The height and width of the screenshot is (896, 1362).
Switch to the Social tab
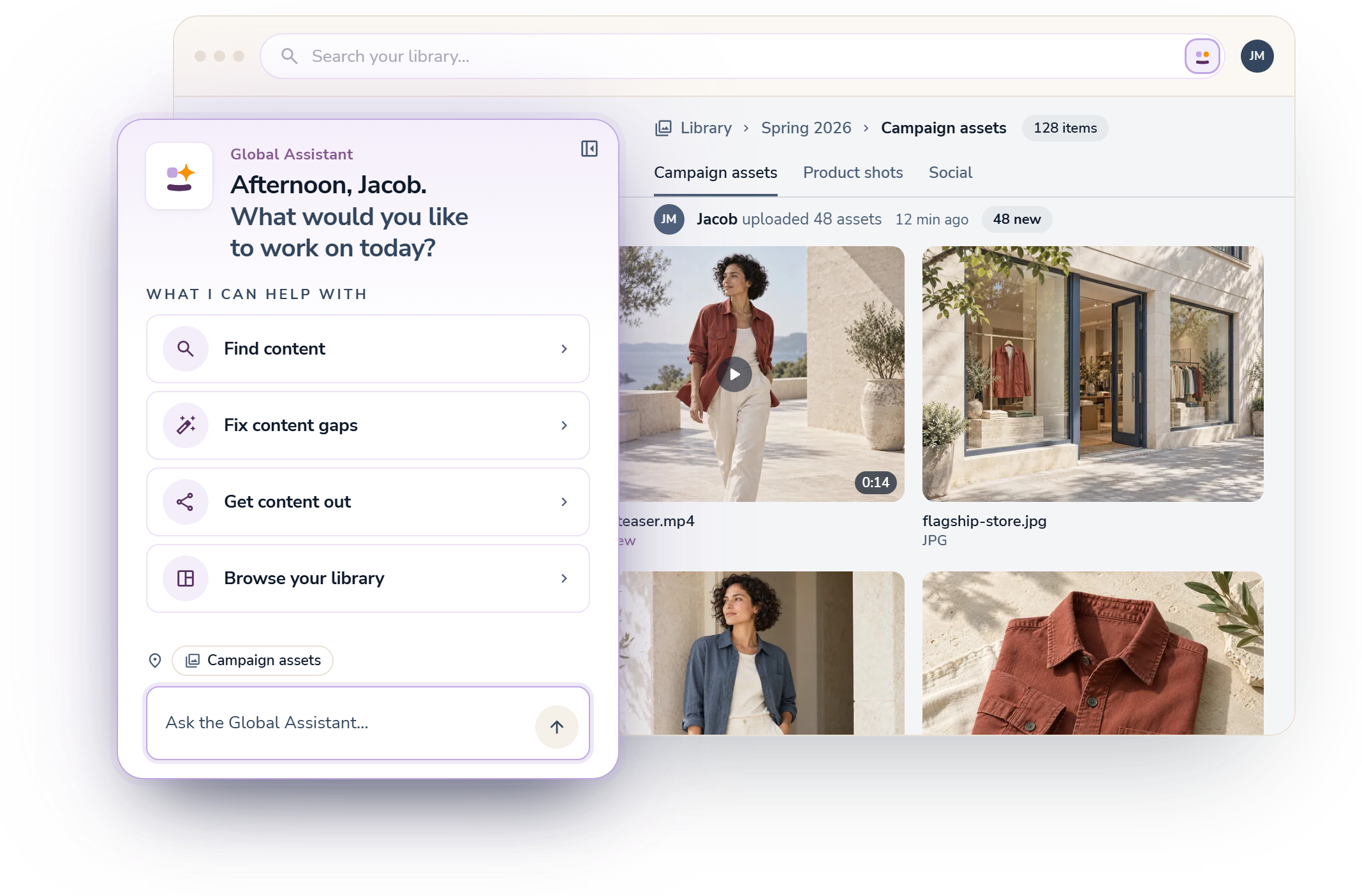[951, 173]
